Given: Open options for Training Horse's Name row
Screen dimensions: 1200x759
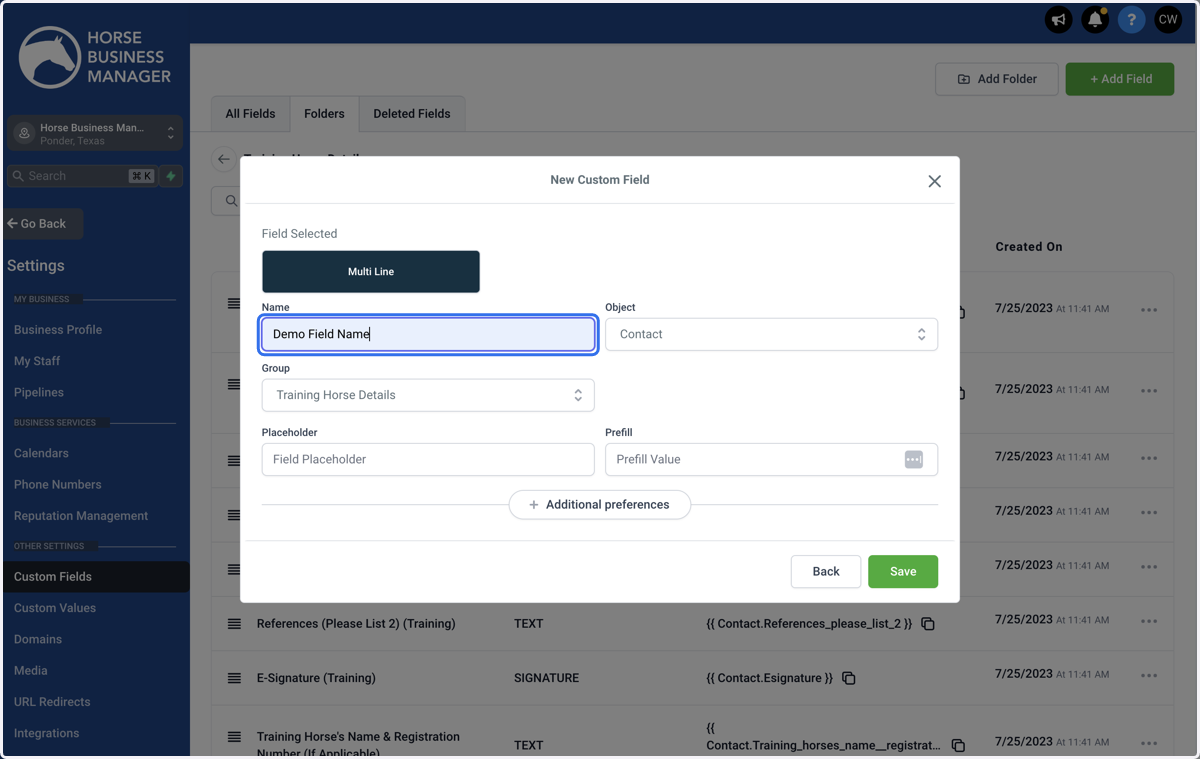Looking at the screenshot, I should (1149, 742).
